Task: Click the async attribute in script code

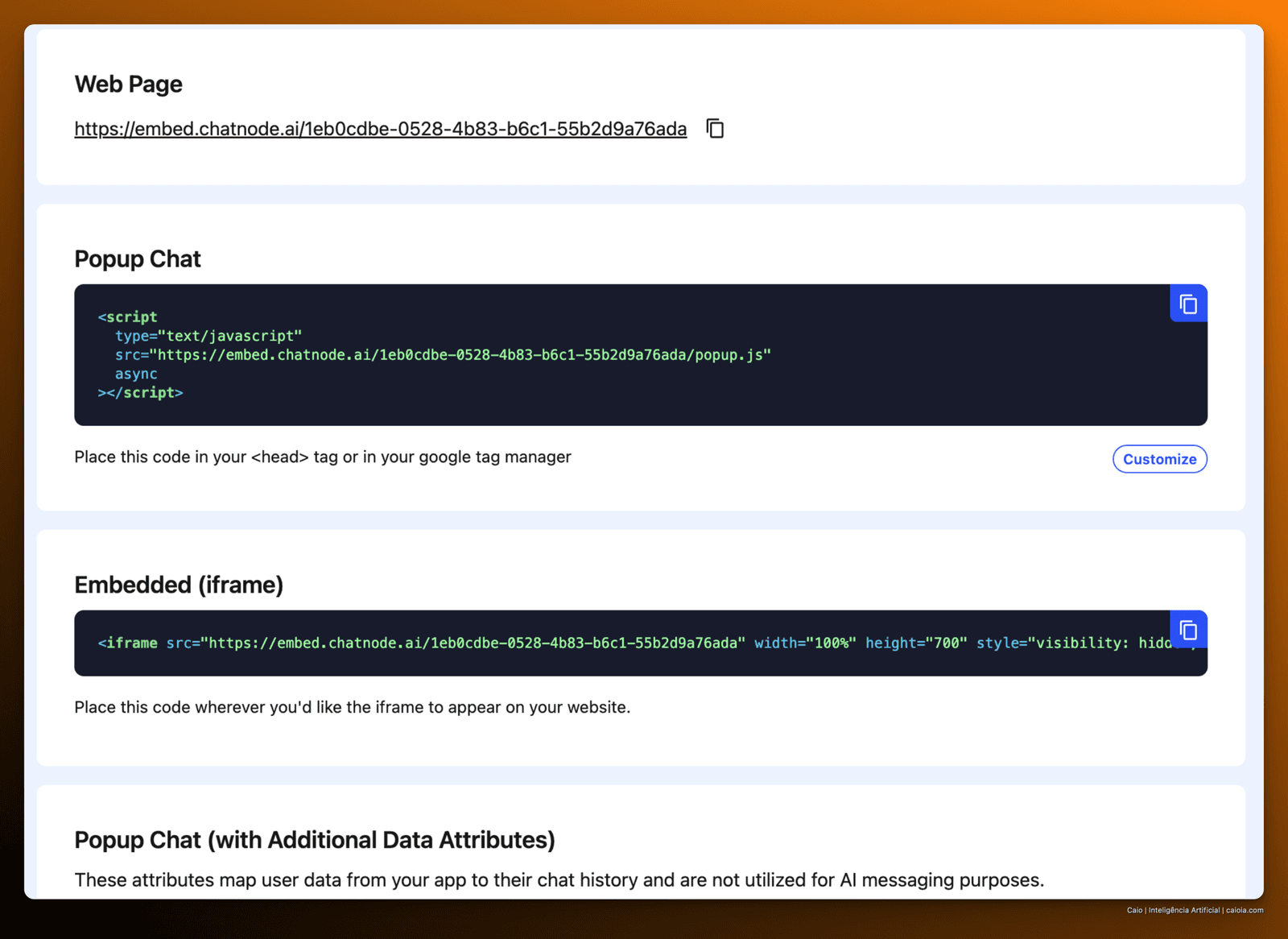Action: coord(136,374)
